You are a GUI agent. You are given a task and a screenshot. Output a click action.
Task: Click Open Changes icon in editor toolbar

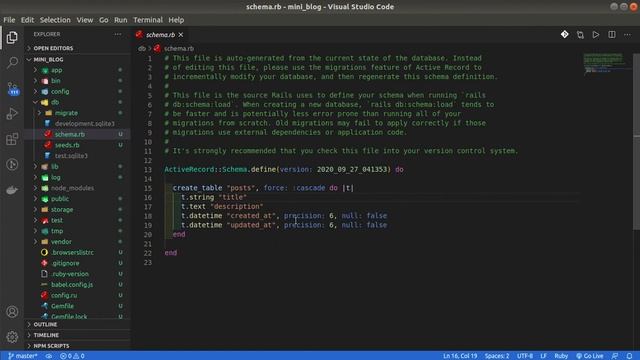[x=580, y=35]
